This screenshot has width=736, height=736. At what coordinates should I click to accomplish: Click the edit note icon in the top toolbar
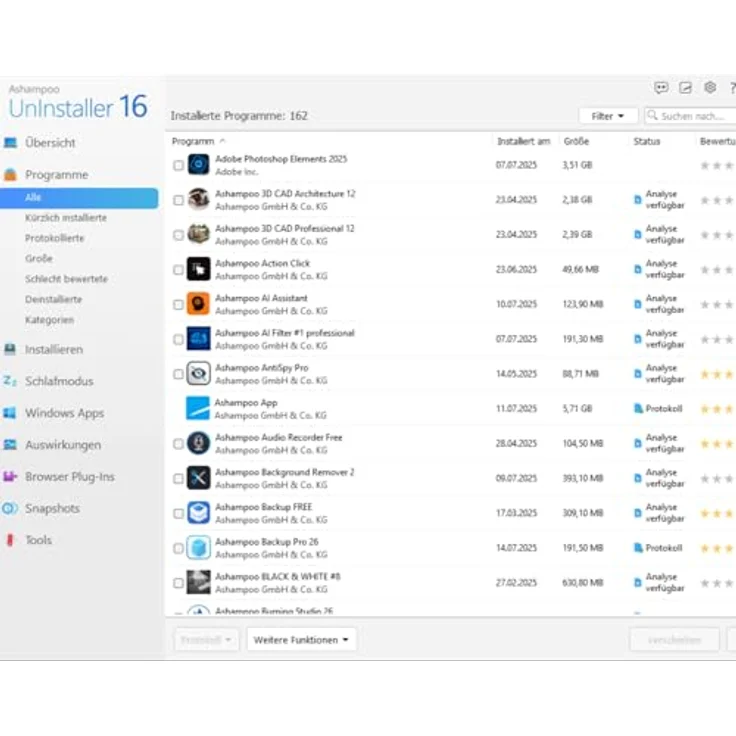tap(685, 88)
